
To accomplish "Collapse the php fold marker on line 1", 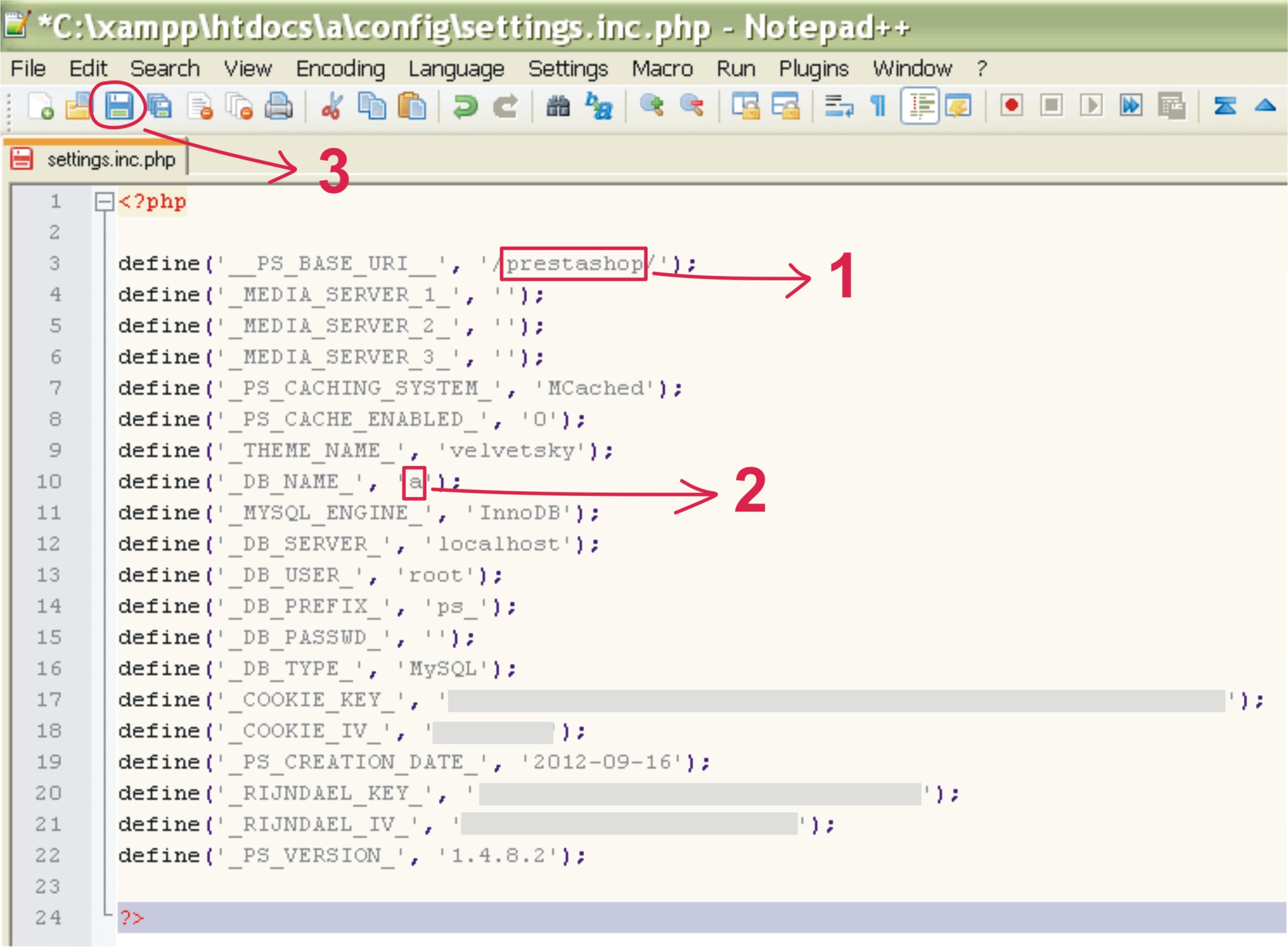I will (x=104, y=202).
